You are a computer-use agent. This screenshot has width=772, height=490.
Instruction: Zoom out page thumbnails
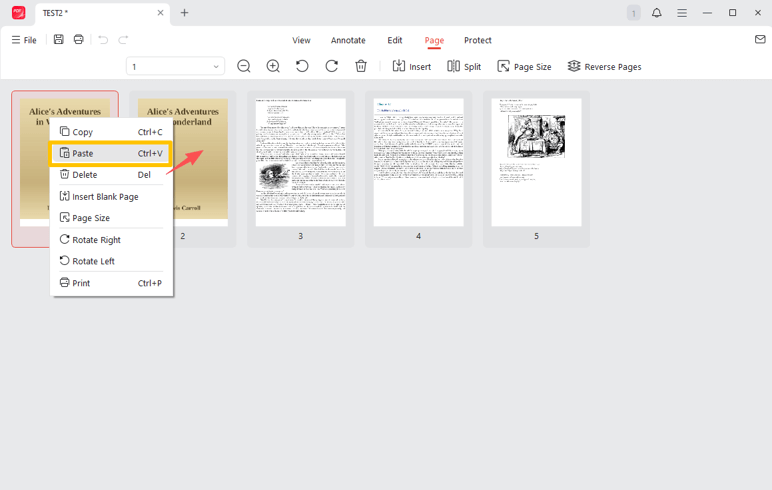pyautogui.click(x=244, y=66)
